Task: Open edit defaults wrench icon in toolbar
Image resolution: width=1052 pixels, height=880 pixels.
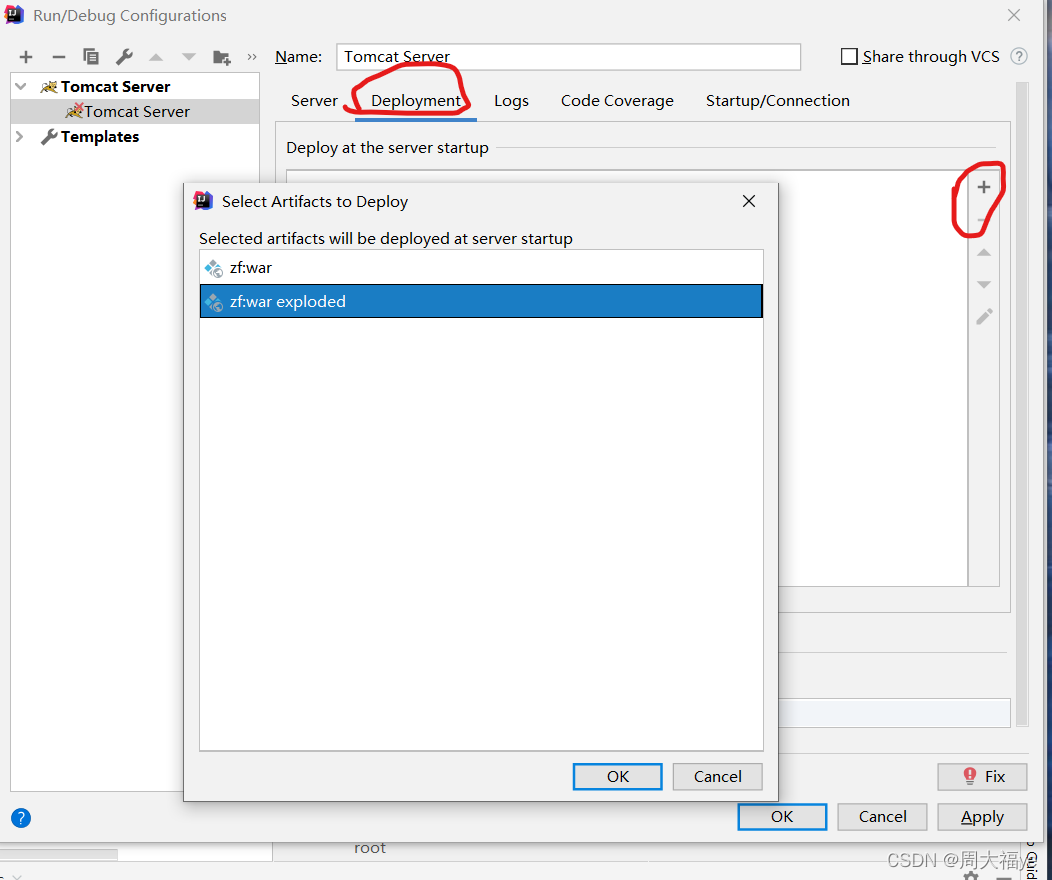Action: click(x=124, y=57)
